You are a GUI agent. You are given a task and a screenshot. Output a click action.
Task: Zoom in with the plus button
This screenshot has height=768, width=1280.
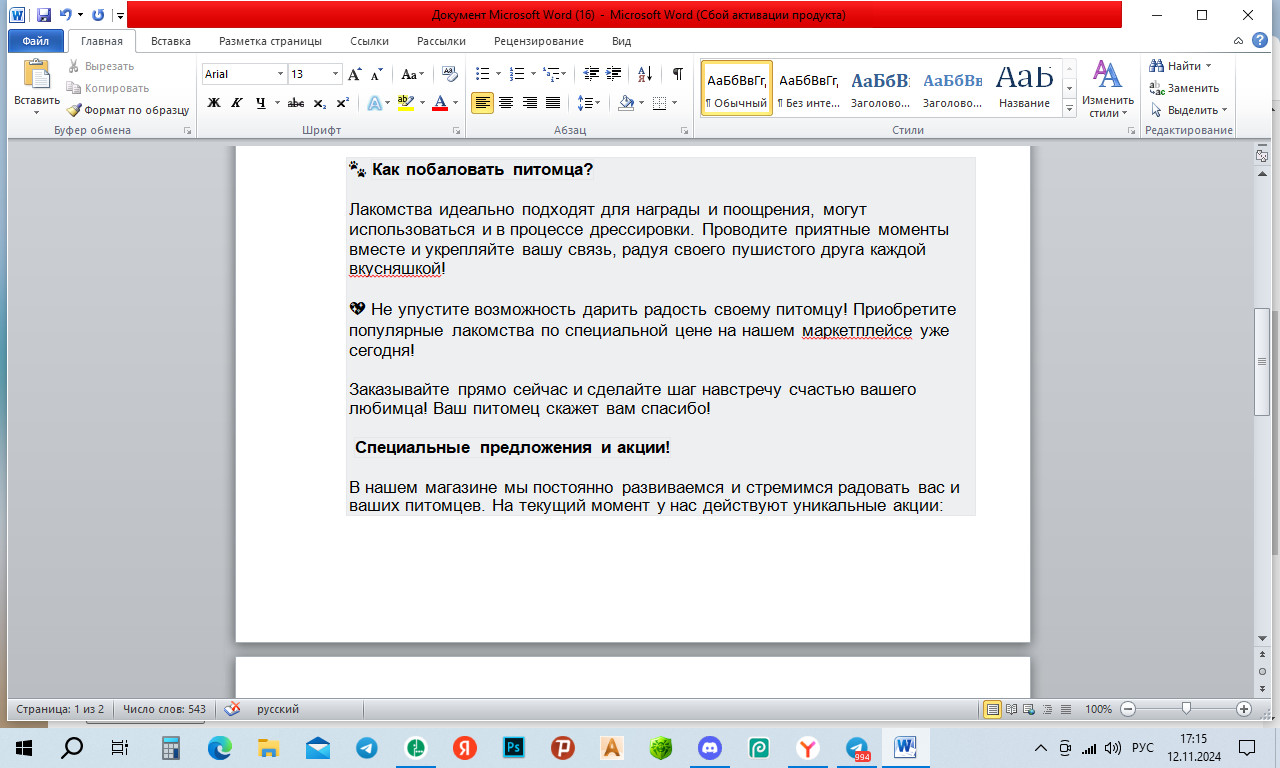point(1244,709)
